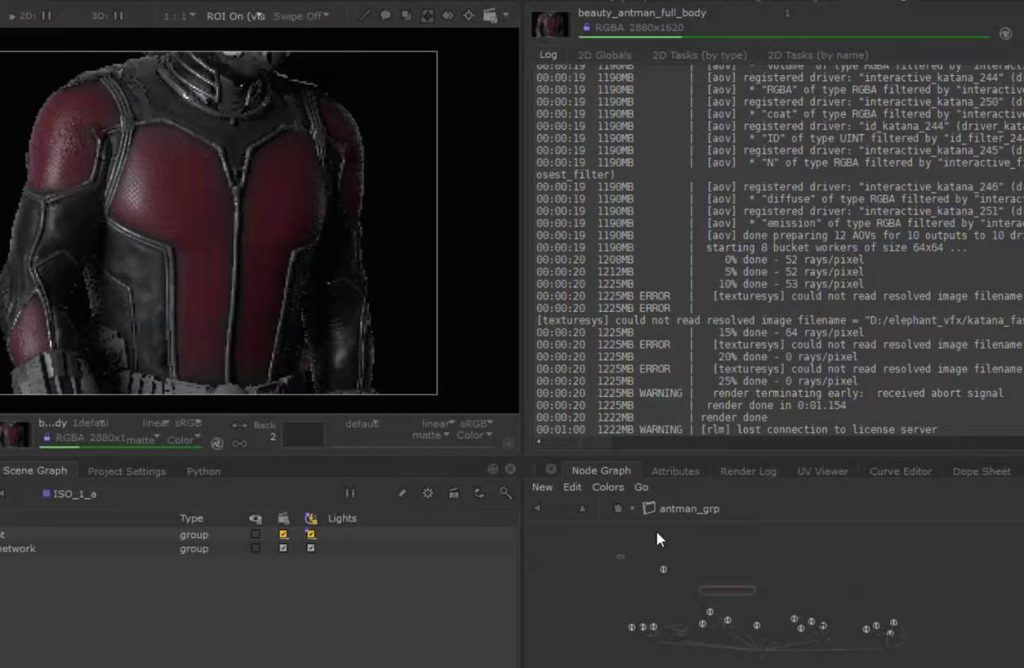Viewport: 1024px width, 668px height.
Task: Click the chain link icon below the swap arrows
Action: [239, 443]
